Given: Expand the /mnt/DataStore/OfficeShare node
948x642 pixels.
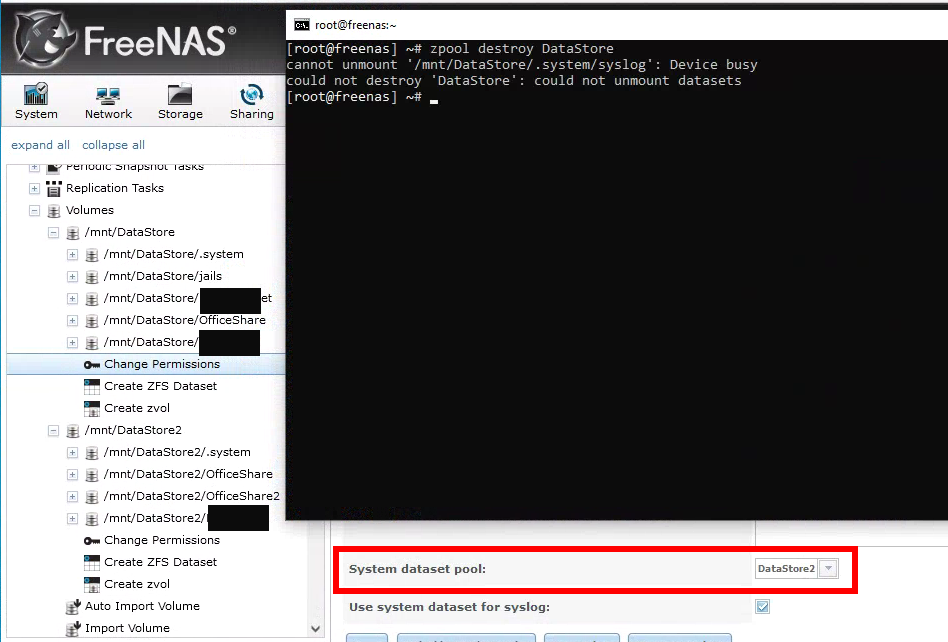Looking at the screenshot, I should tap(72, 320).
